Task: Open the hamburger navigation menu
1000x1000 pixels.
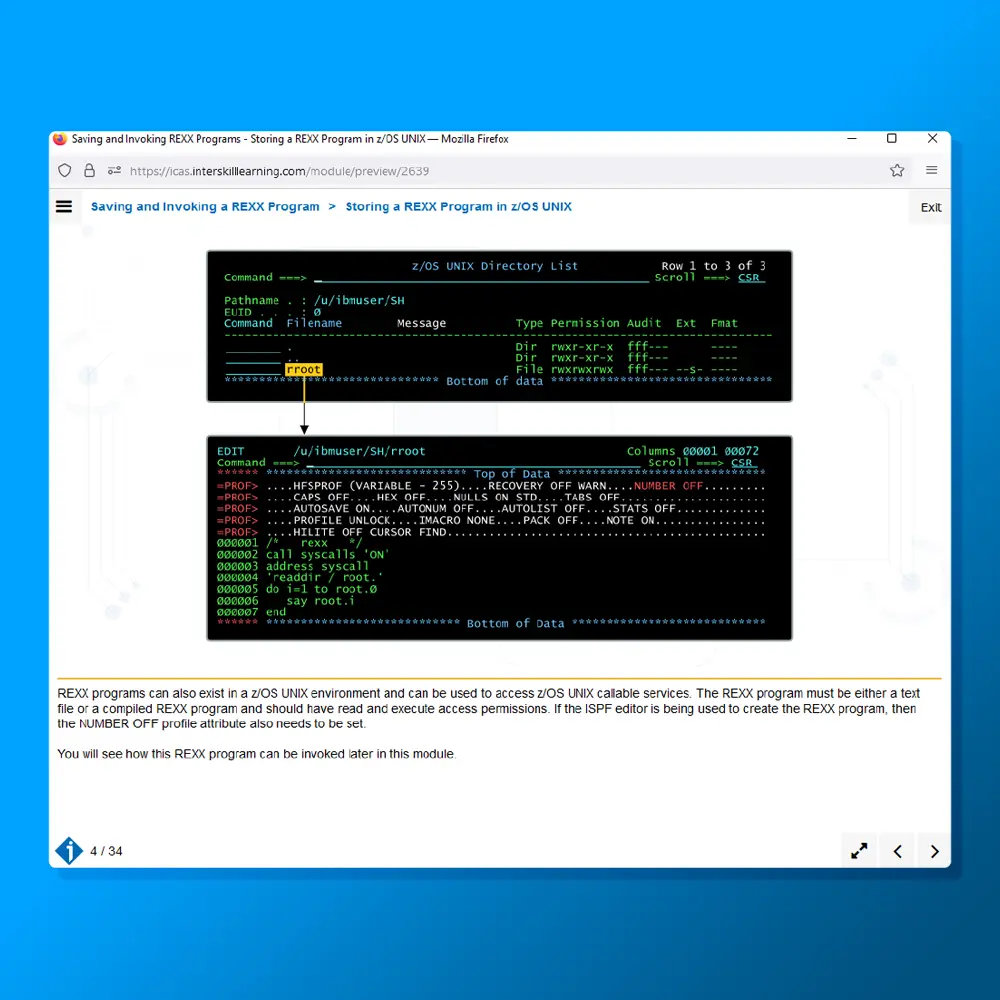Action: point(64,207)
